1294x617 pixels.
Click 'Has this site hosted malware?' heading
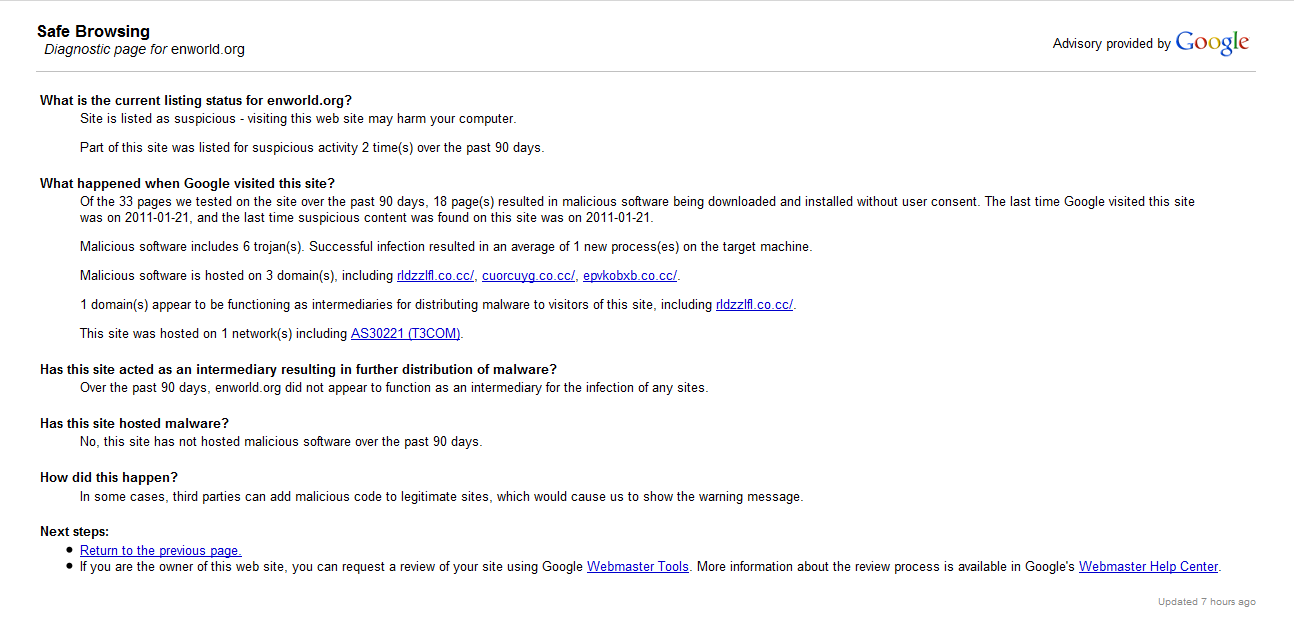134,424
